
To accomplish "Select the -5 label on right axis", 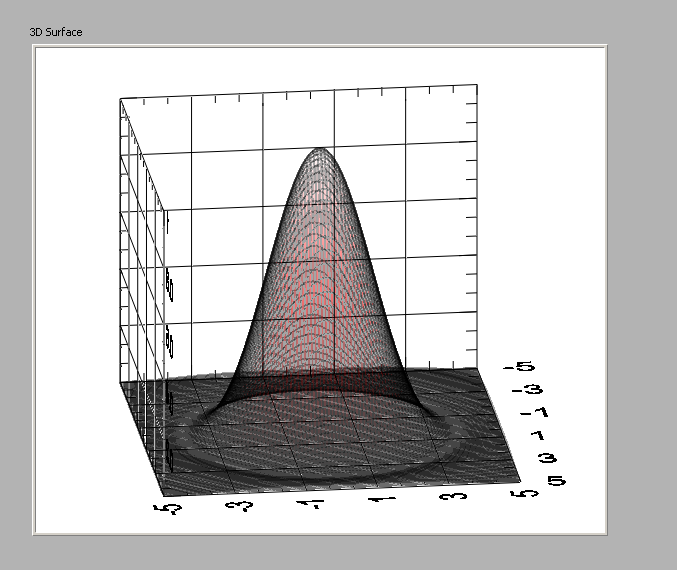I will [521, 367].
